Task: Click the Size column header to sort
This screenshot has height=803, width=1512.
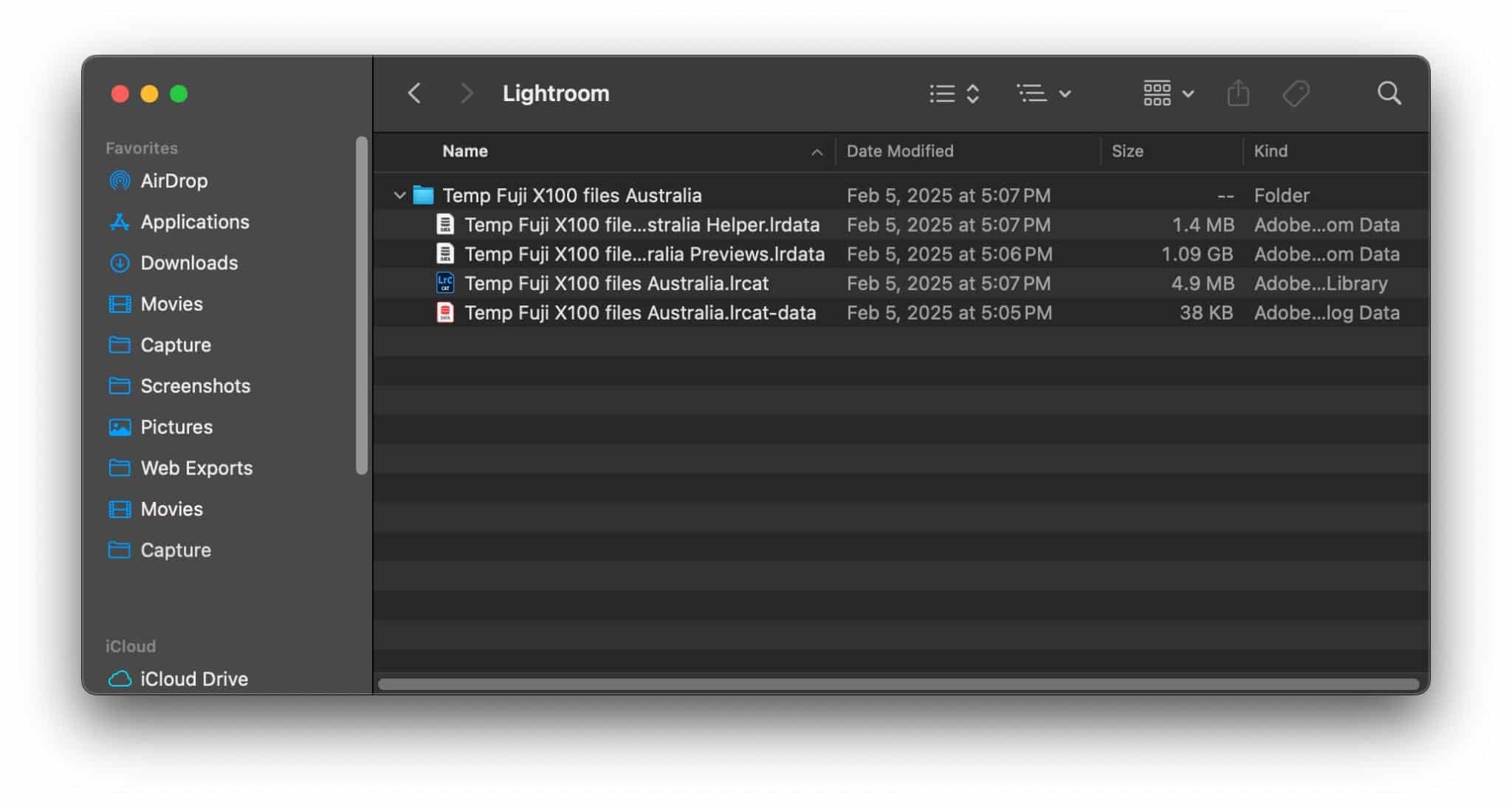Action: point(1127,151)
